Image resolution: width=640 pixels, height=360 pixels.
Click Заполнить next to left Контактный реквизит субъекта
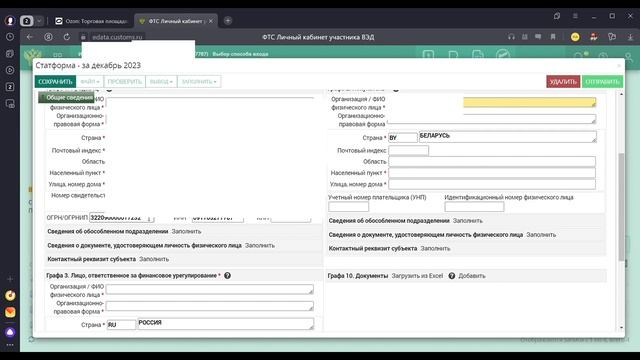154,259
